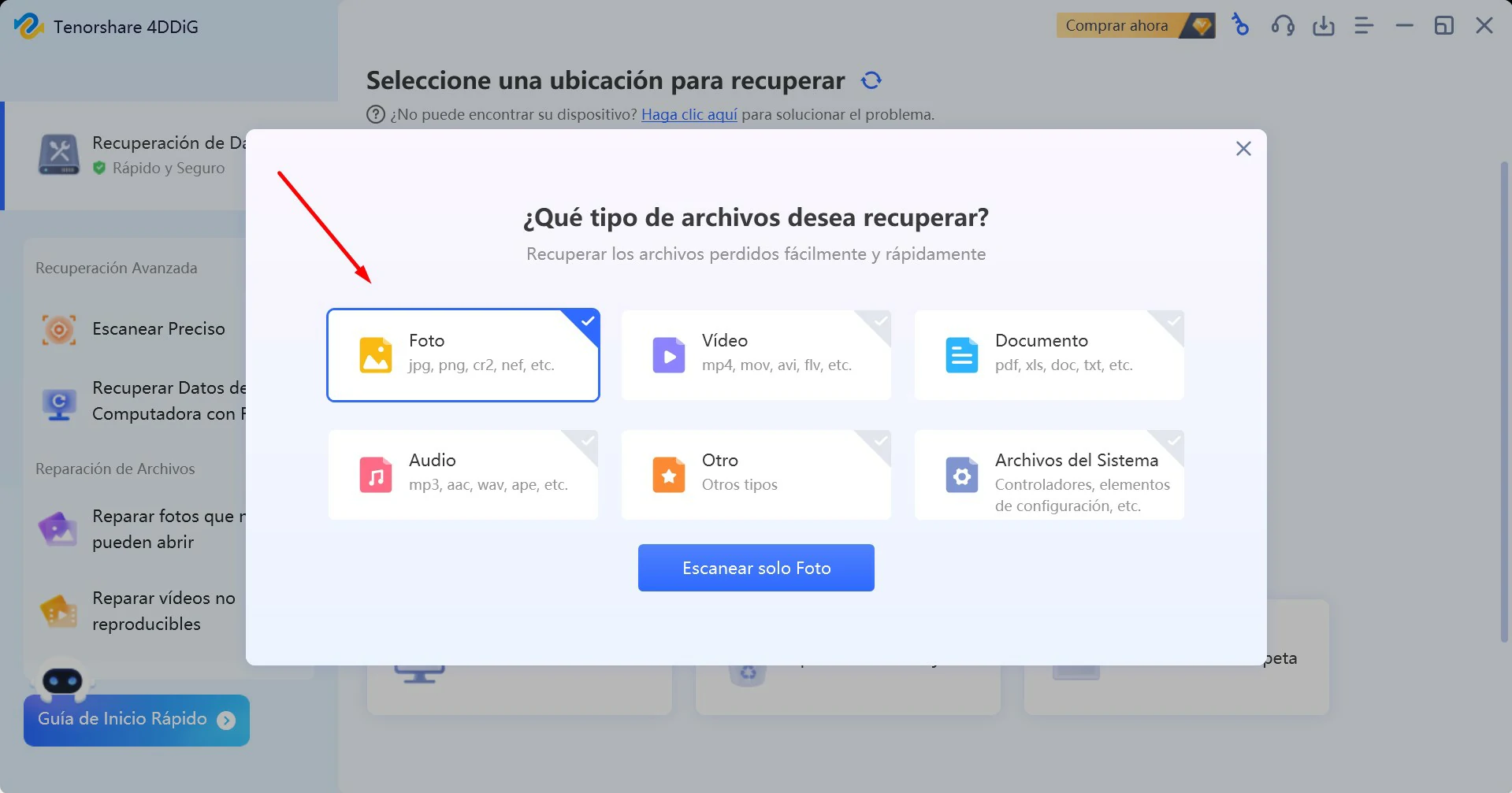Click the question mark help icon
Screen dimensions: 1512x793
click(376, 115)
